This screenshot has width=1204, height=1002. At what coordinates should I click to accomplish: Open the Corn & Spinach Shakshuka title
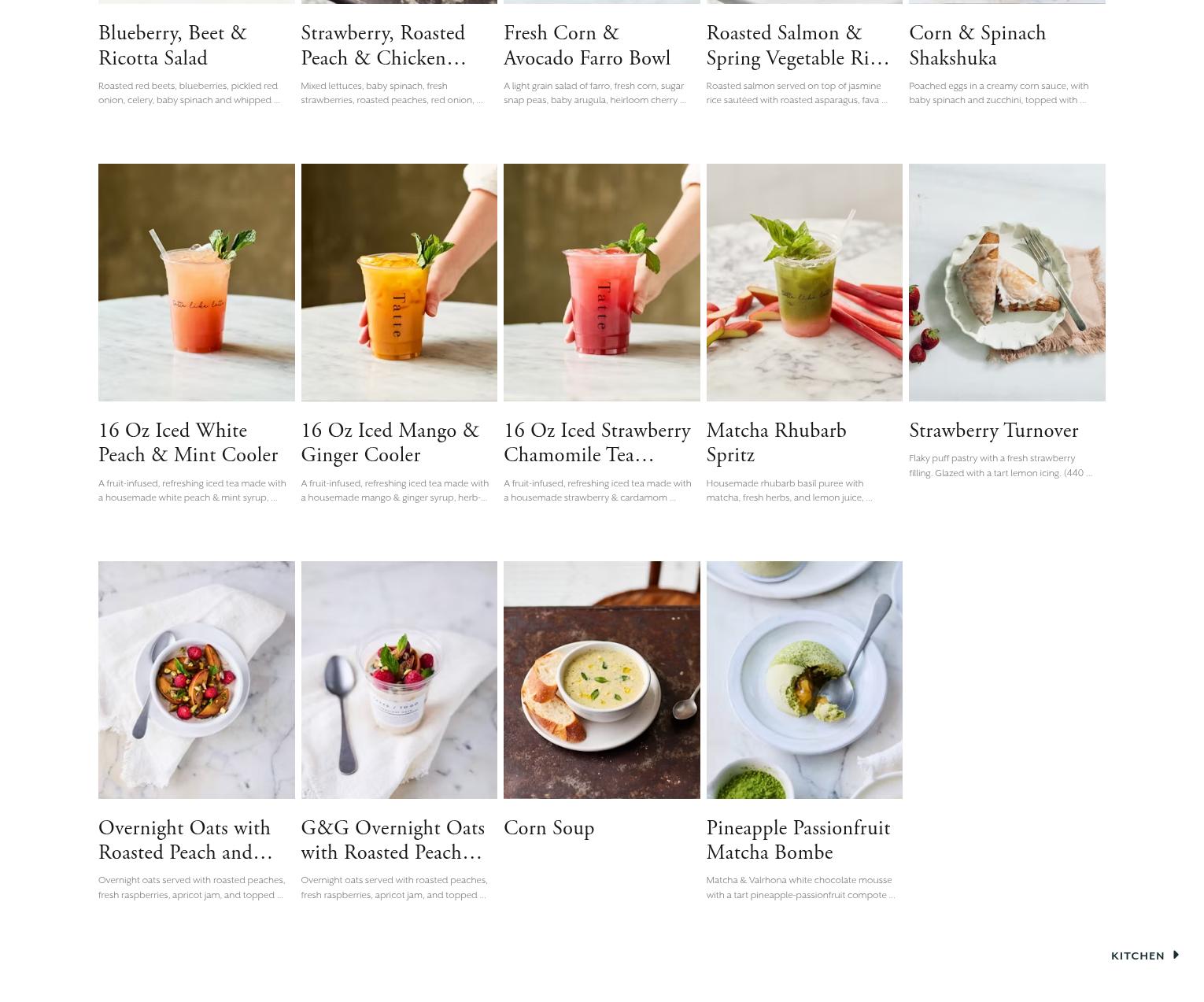point(977,46)
